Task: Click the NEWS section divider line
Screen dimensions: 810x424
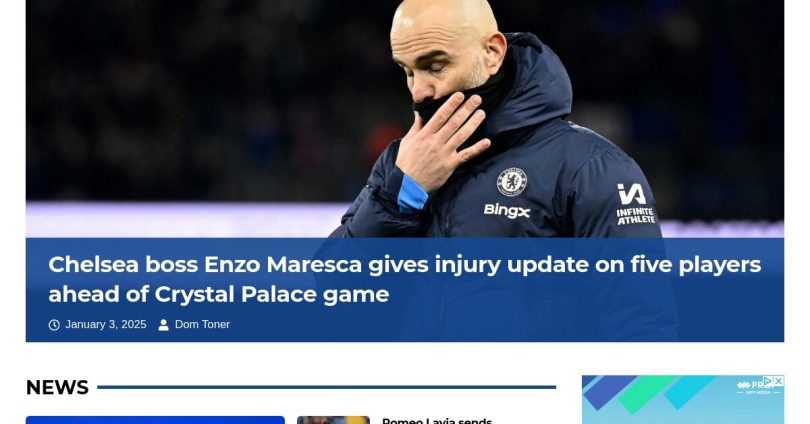Action: (x=326, y=387)
